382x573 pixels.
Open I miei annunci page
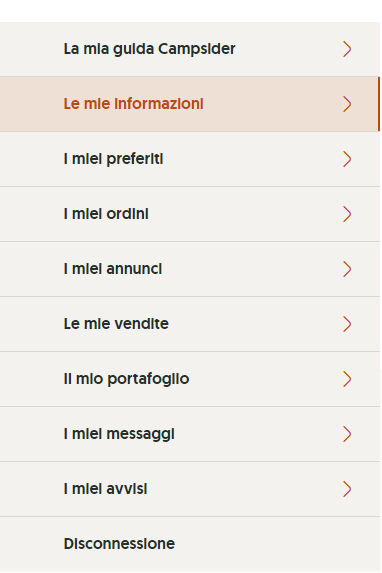coord(190,269)
